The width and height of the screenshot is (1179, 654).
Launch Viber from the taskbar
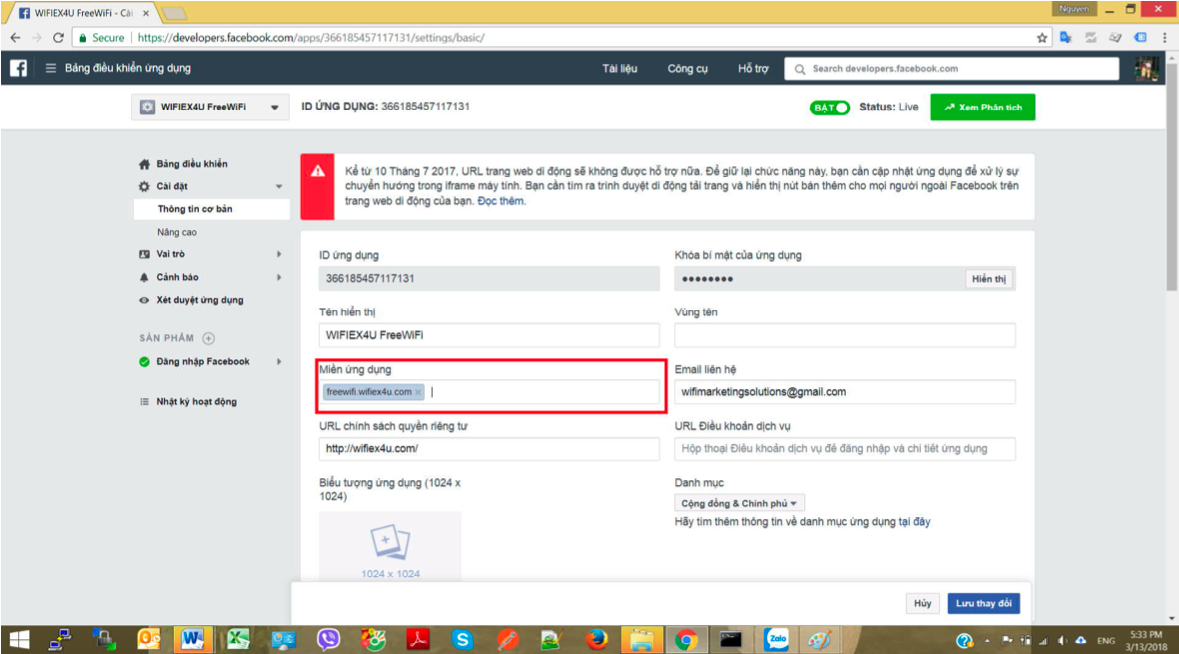(x=328, y=640)
